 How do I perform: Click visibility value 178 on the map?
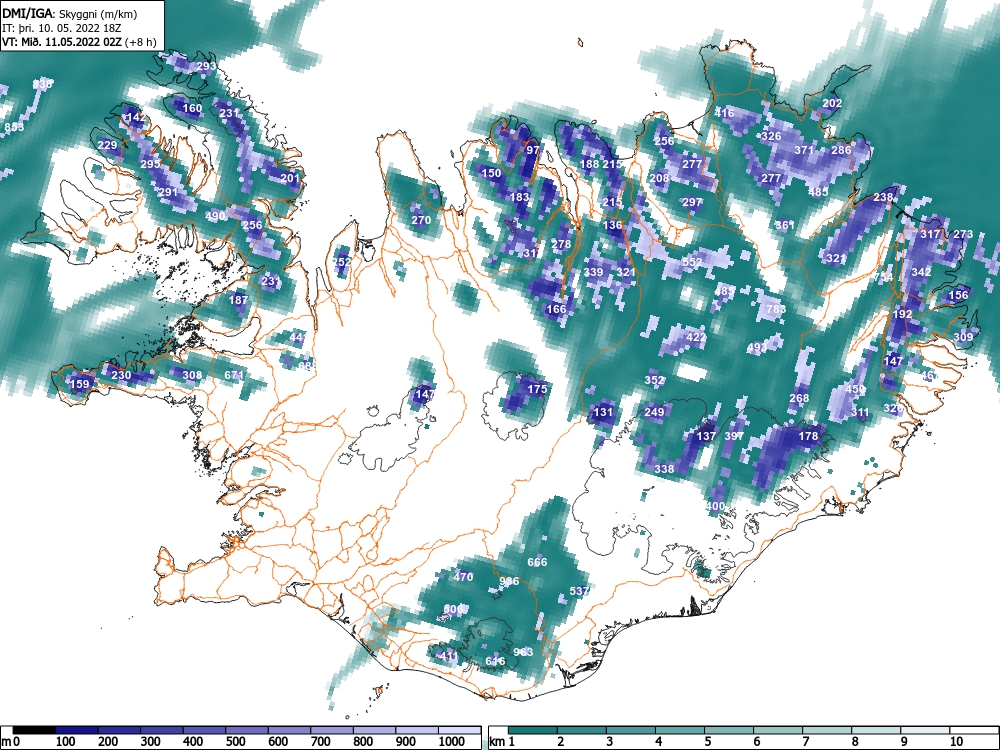[x=809, y=436]
